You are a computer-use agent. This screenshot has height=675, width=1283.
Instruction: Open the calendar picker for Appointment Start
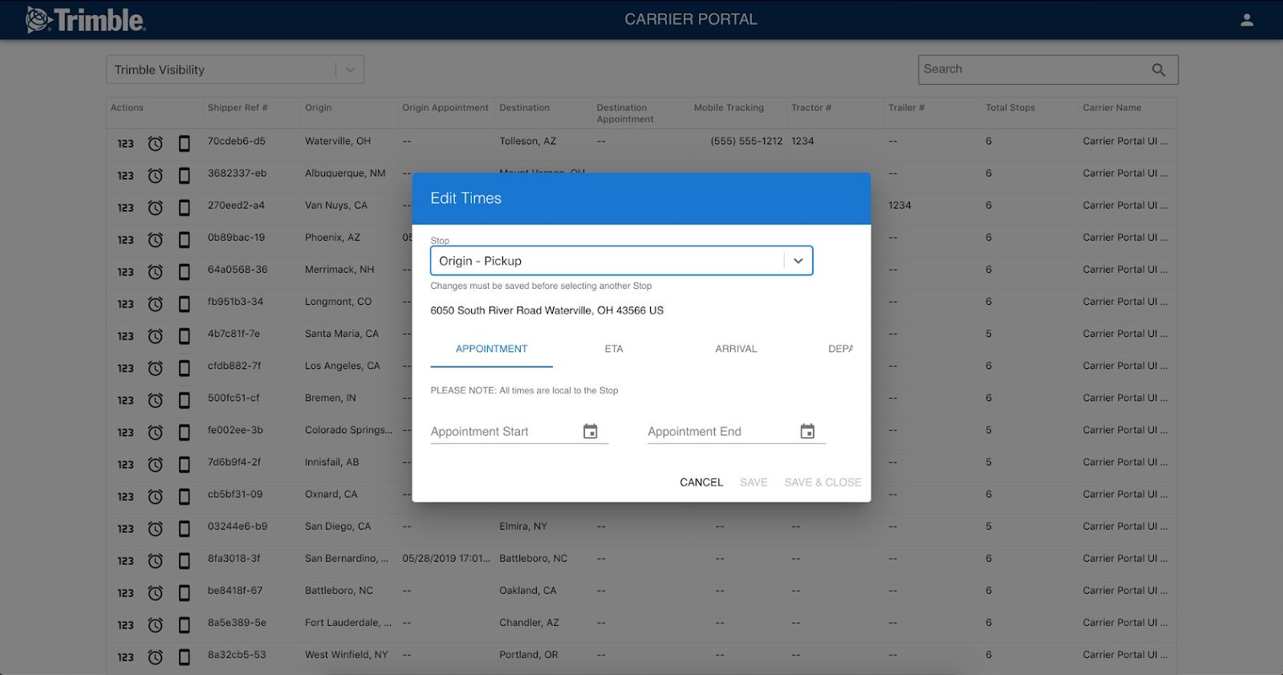click(x=590, y=430)
